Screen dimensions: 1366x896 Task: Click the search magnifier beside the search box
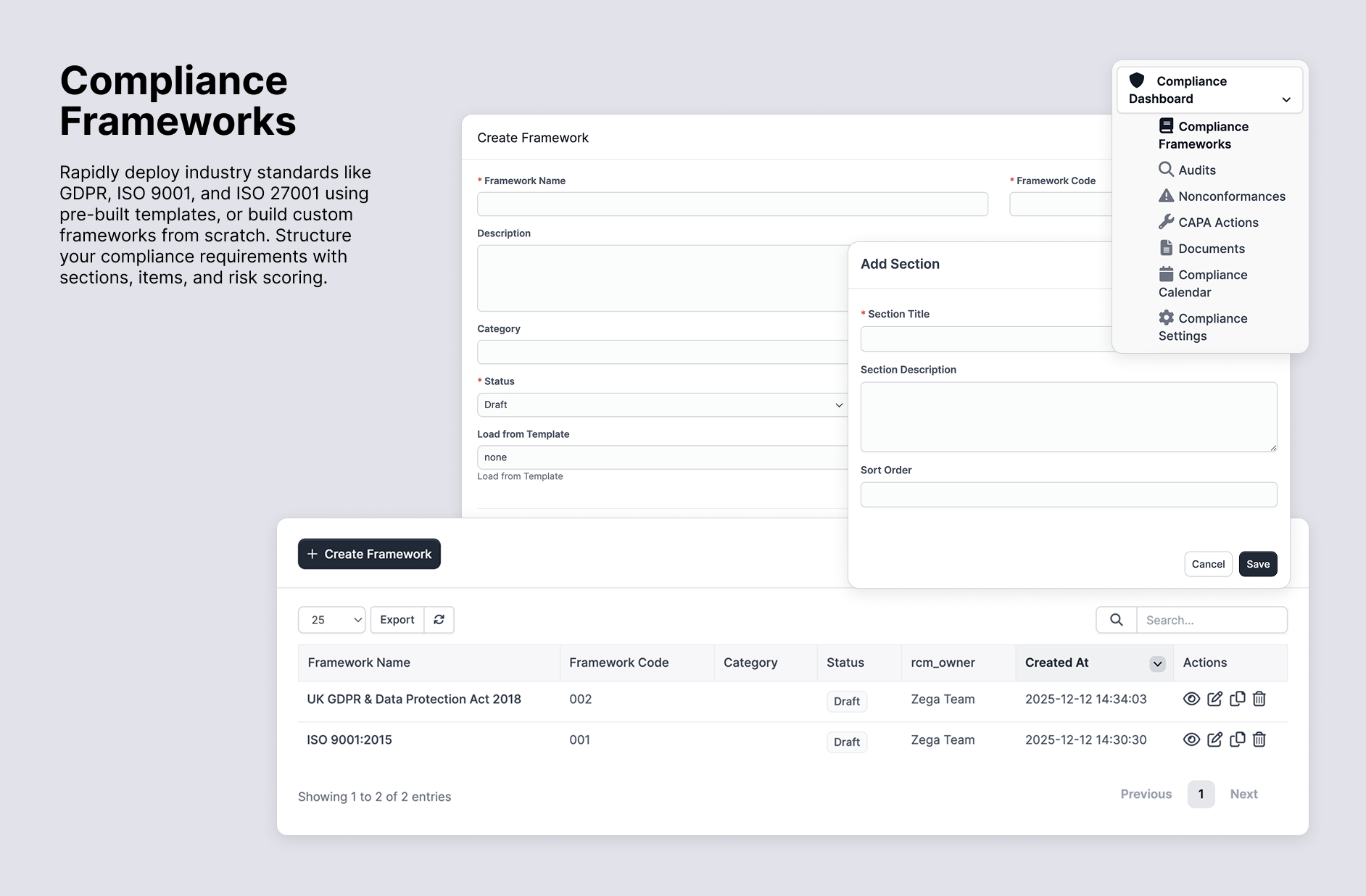click(x=1115, y=620)
